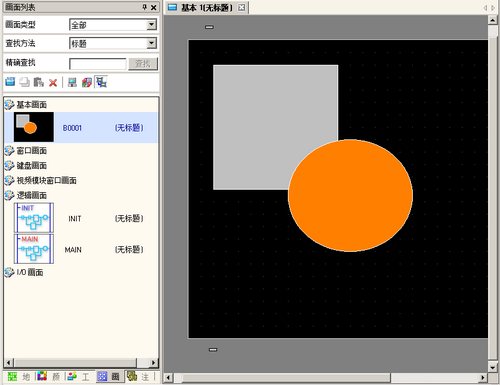Click the new screen icon in screen list toolbar
Viewport: 500px width, 385px height.
click(x=10, y=82)
